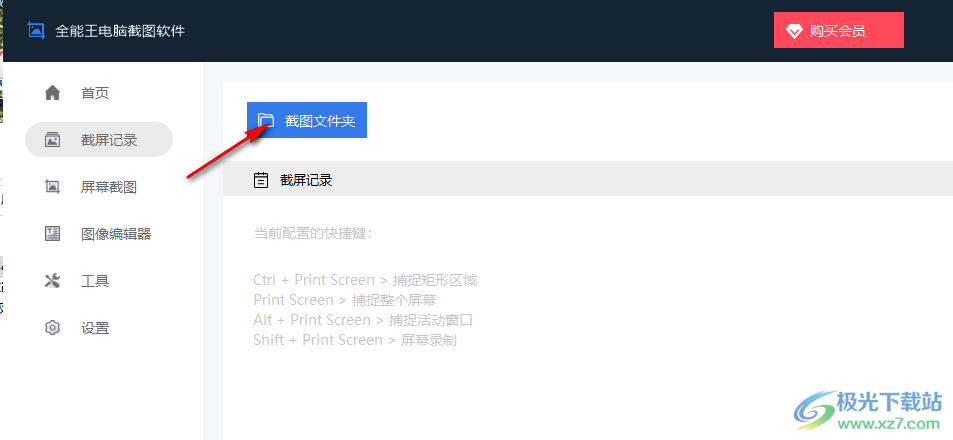Click the app logo icon in title bar
The image size is (953, 440).
(x=36, y=30)
